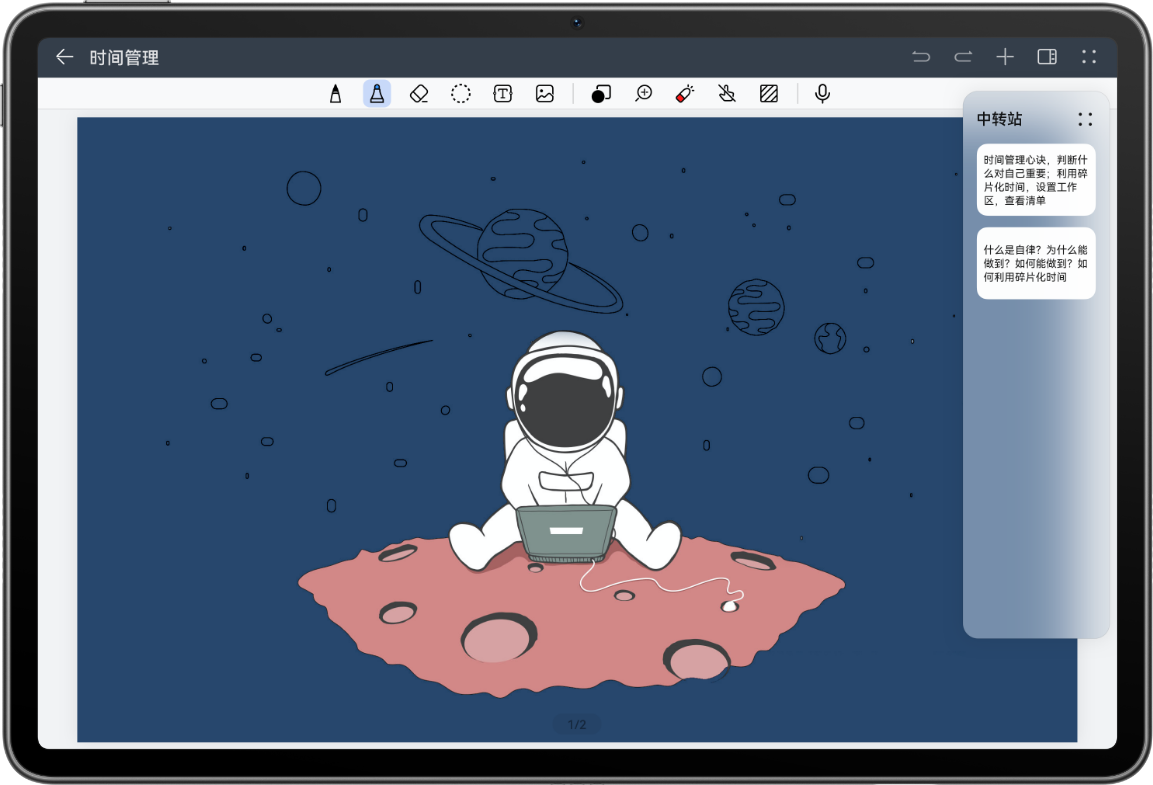Pick the laser pointer tool
Screen dimensions: 1153x785
coord(685,94)
